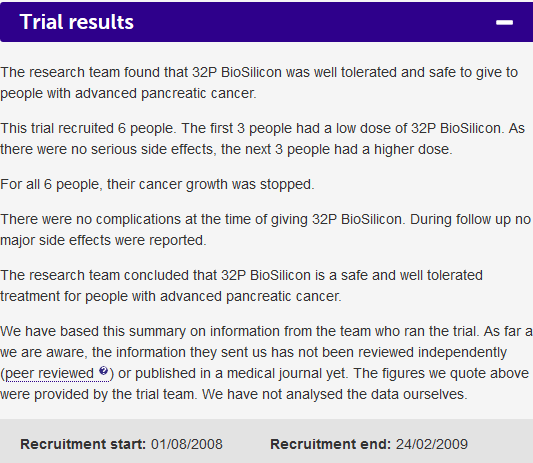Viewport: 533px width, 463px height.
Task: Click the line 'the next 3 people had a higher dose'
Action: click(x=337, y=150)
